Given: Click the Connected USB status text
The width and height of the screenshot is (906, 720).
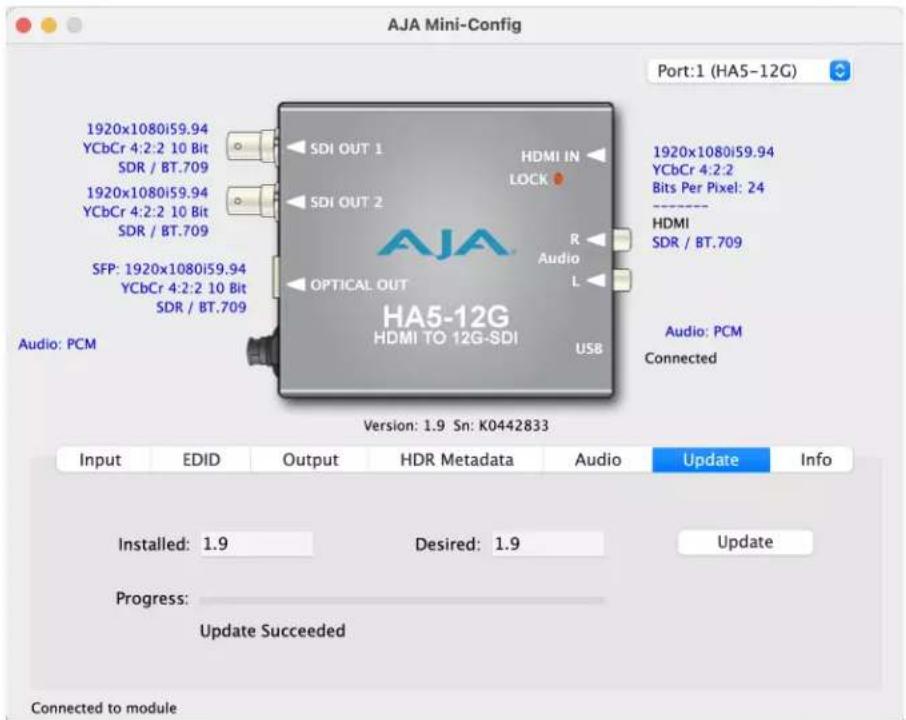Looking at the screenshot, I should click(x=681, y=358).
